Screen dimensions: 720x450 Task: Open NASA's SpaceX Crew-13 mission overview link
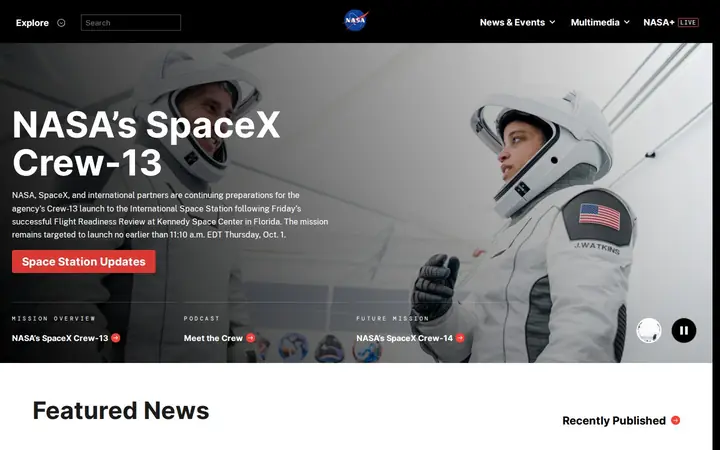[60, 338]
